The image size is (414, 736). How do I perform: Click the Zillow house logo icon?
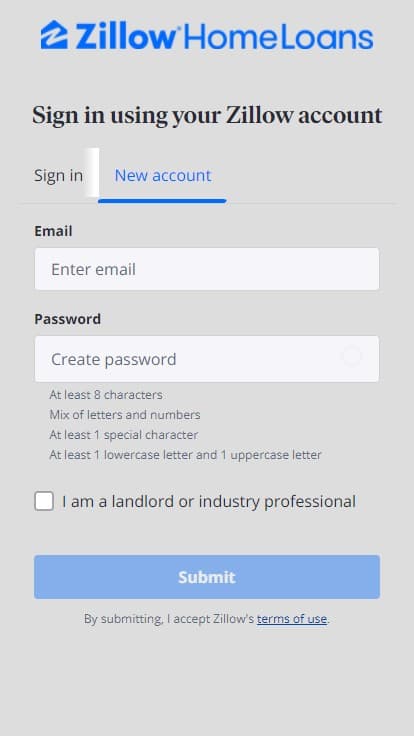[54, 35]
